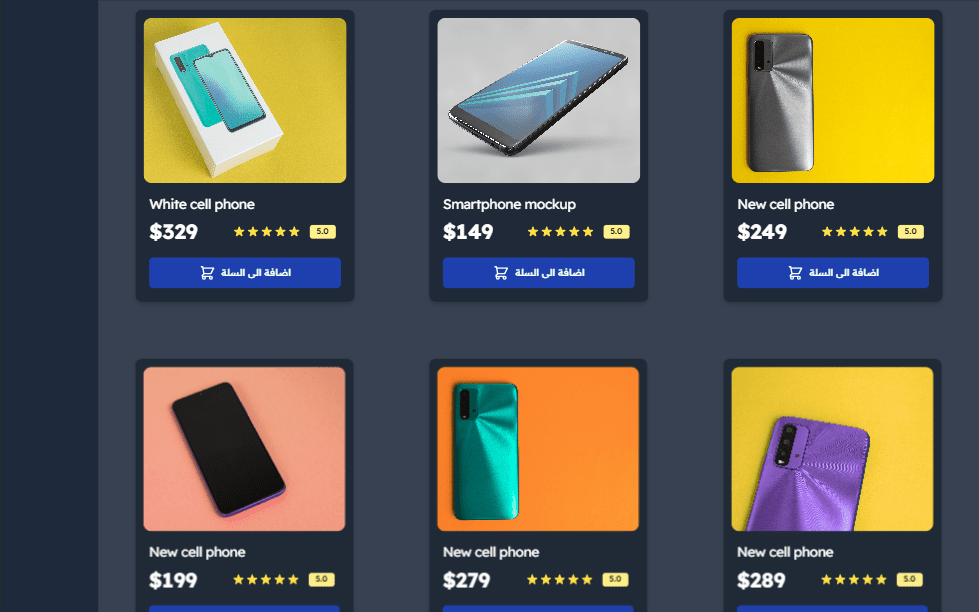The height and width of the screenshot is (612, 979).
Task: Click the star rating of White cell phone
Action: [267, 232]
